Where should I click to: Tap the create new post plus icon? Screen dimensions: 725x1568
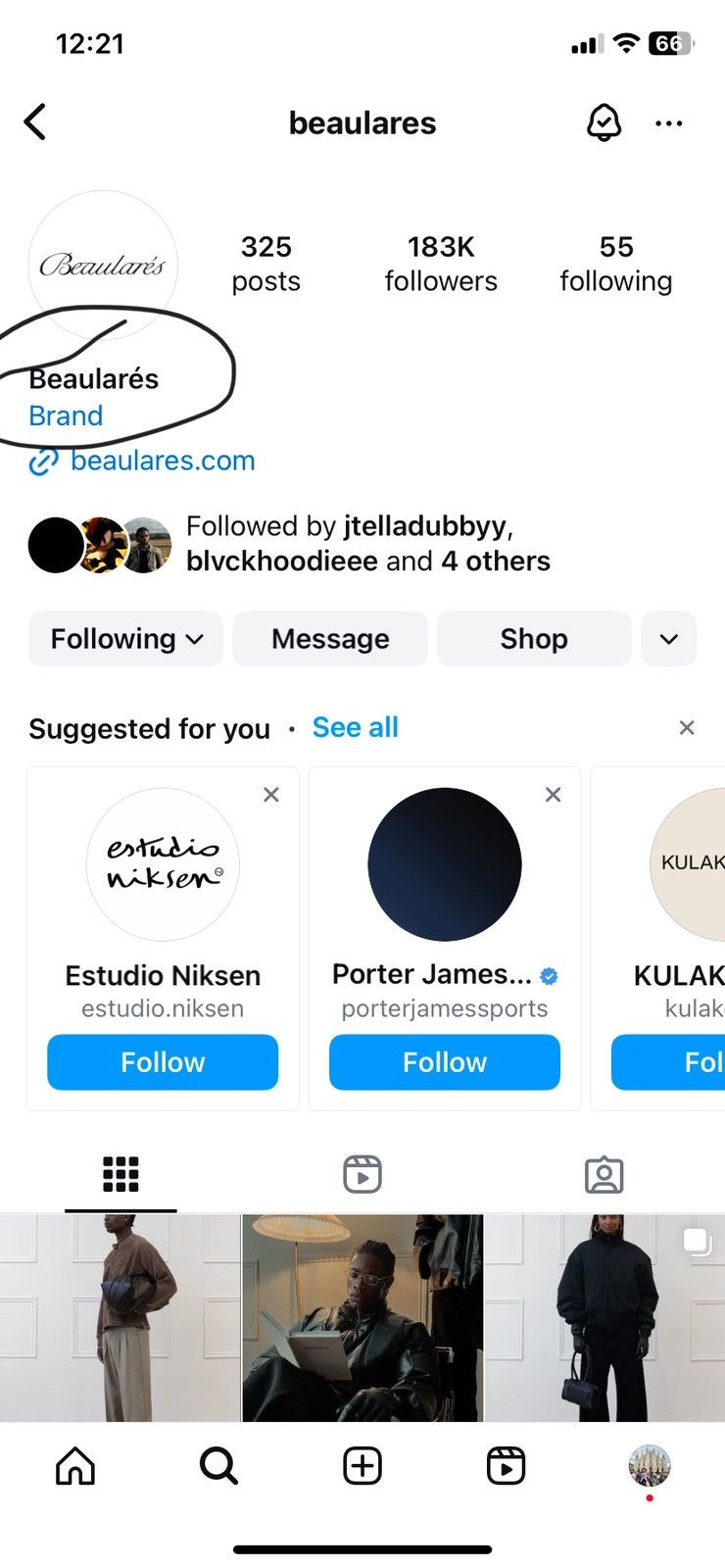362,1466
